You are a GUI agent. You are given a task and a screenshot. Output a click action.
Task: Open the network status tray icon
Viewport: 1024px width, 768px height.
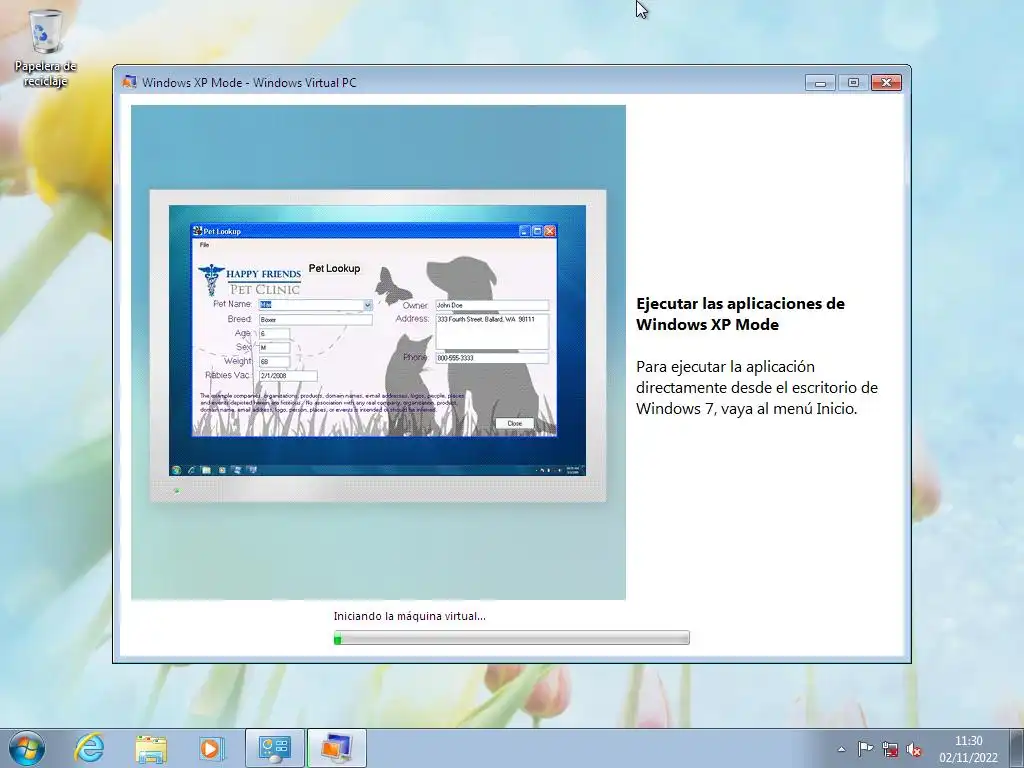(889, 749)
